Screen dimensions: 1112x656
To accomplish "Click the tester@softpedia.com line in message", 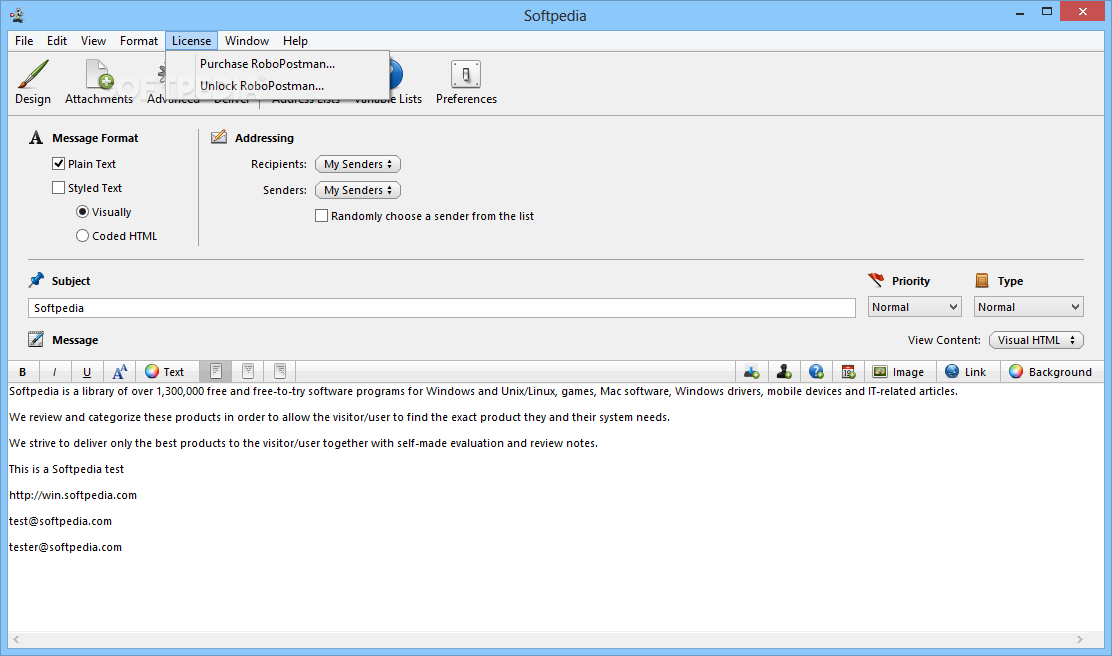I will pyautogui.click(x=65, y=547).
